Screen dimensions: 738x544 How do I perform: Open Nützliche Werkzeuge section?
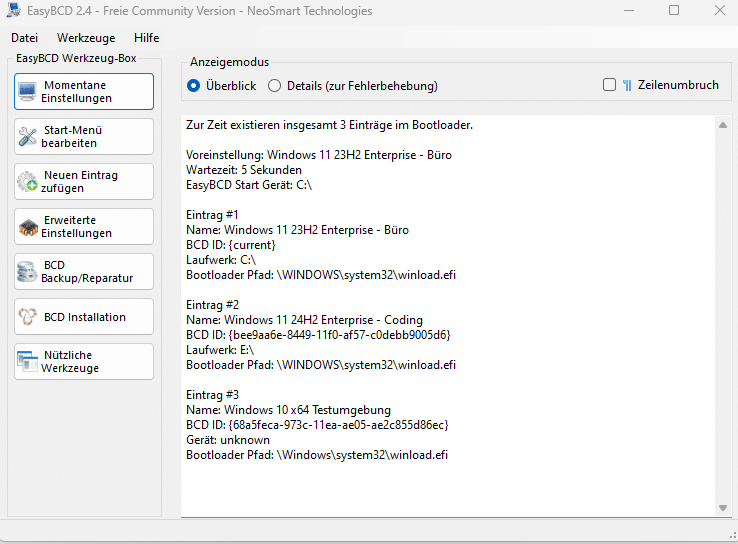[84, 361]
